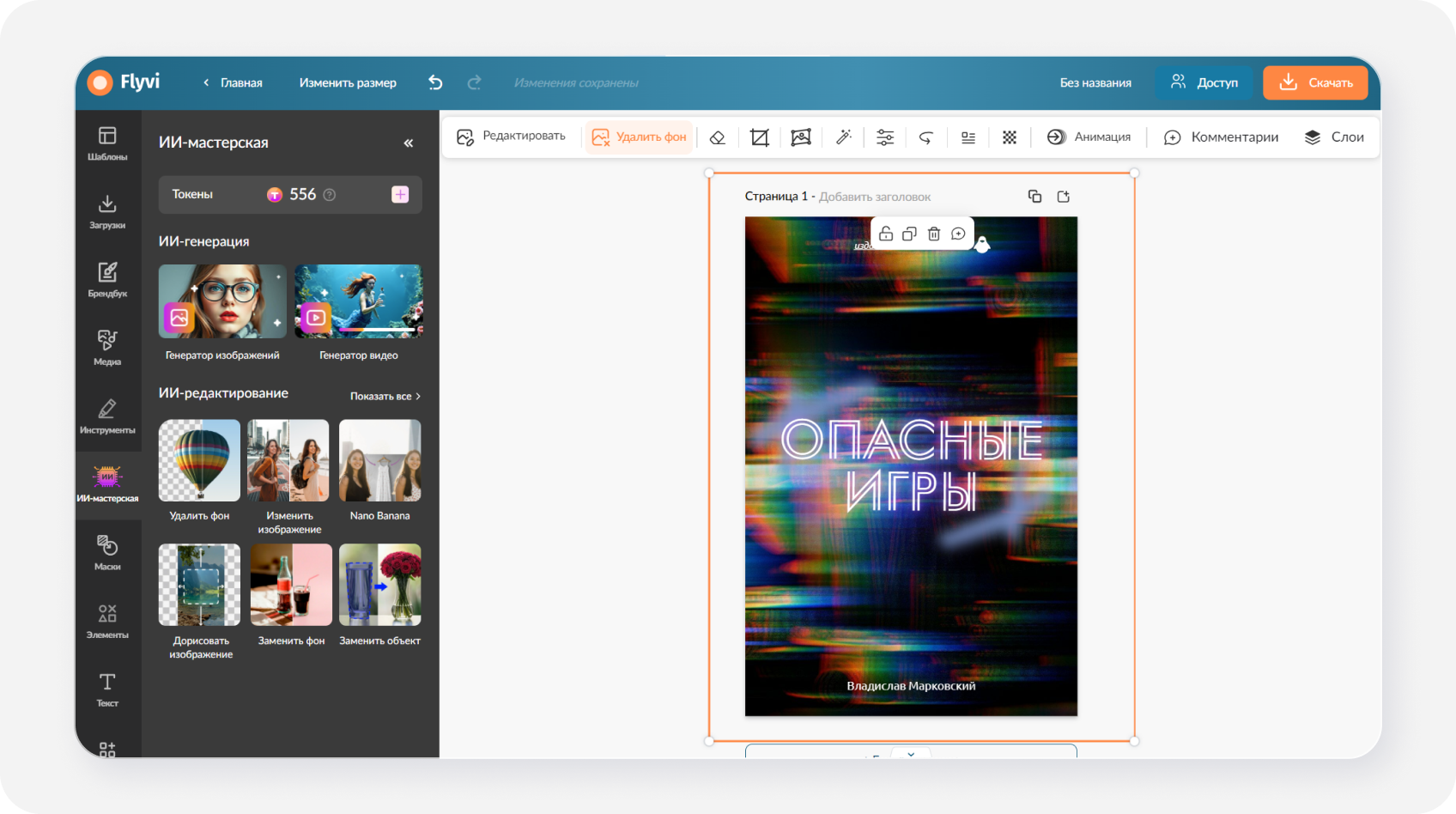The height and width of the screenshot is (814, 1456).
Task: Open the Nano Banana editing tool
Action: 379,471
